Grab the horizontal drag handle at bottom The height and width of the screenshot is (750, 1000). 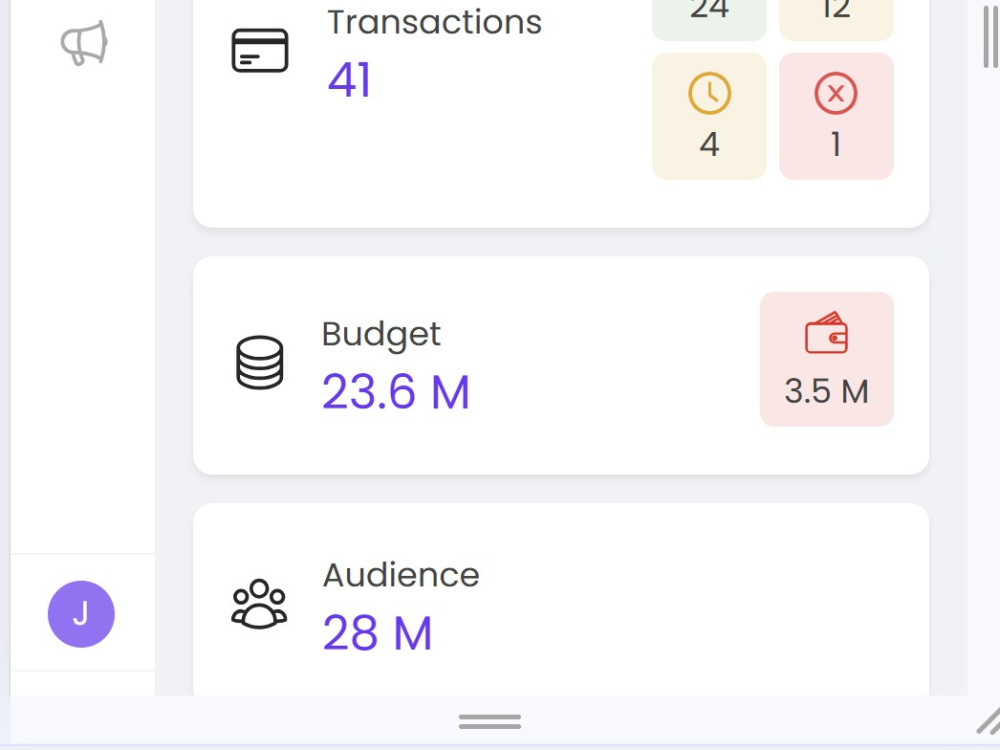click(x=490, y=722)
